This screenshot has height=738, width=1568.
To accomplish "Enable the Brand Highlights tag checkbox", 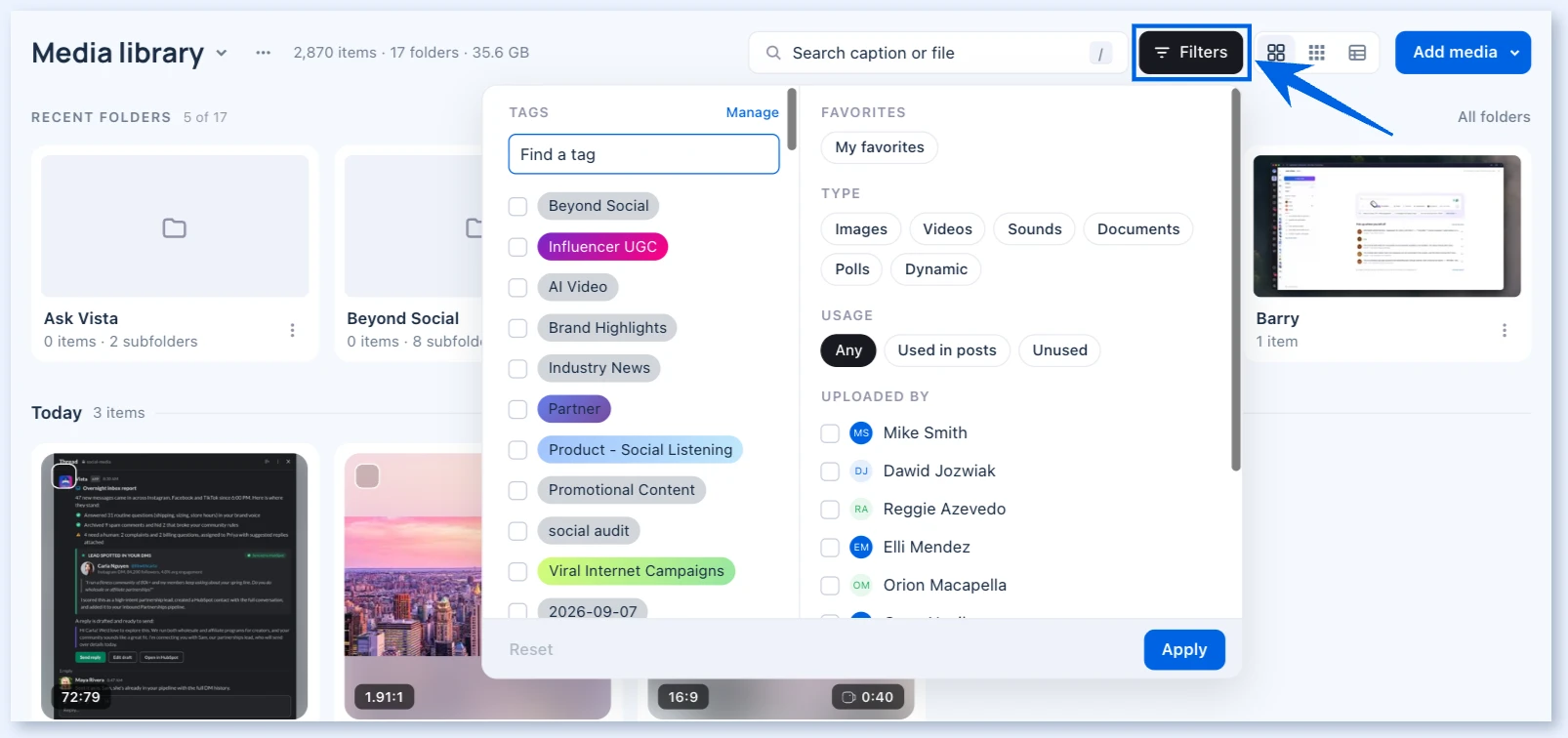I will (518, 328).
